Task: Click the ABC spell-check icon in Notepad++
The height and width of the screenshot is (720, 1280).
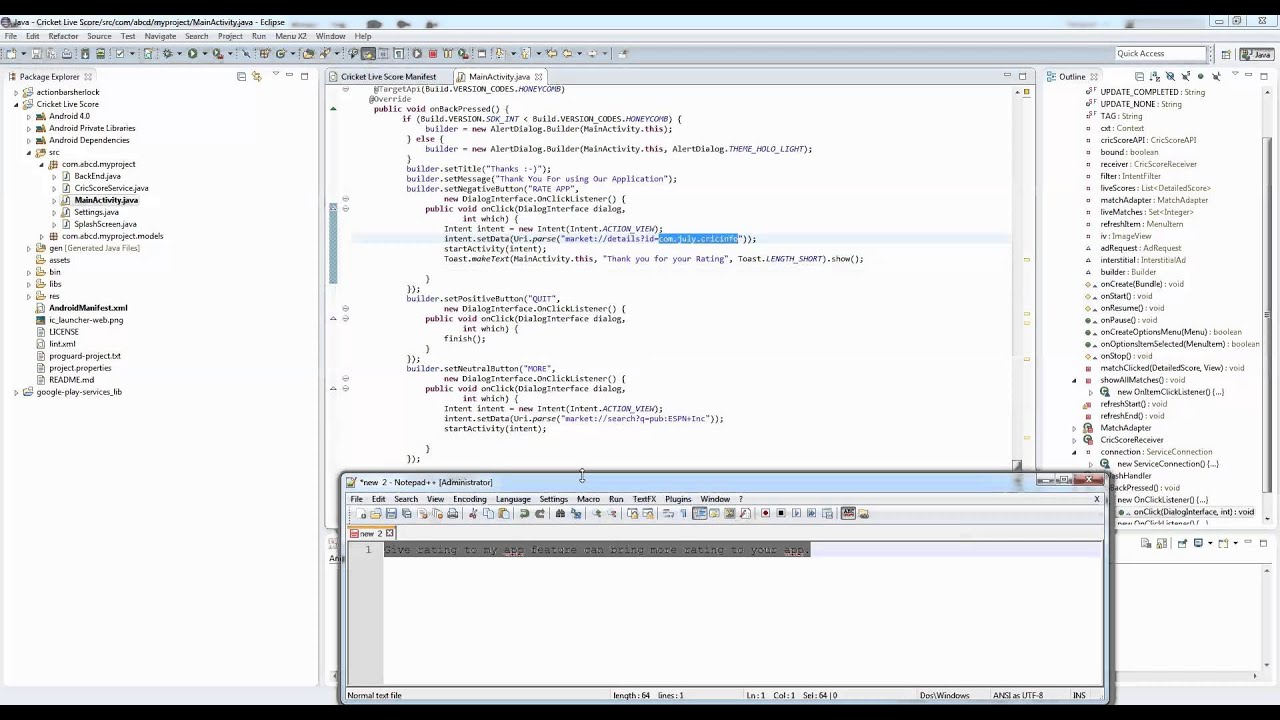Action: tap(848, 514)
